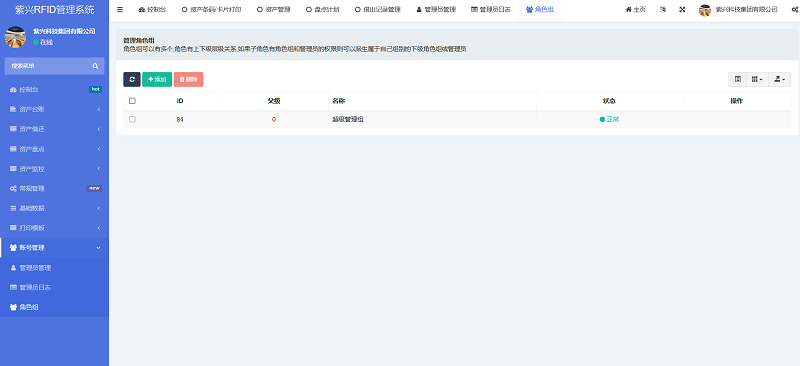Switch to the 资产条码/卡片打印 tab
Viewport: 800px width, 366px height.
click(x=212, y=9)
